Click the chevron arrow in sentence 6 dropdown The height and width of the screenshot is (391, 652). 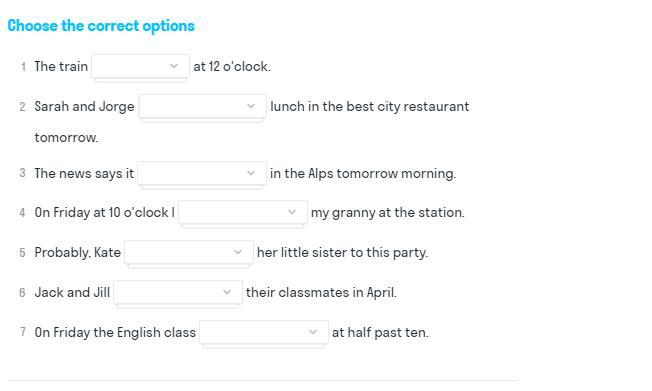[x=227, y=292]
